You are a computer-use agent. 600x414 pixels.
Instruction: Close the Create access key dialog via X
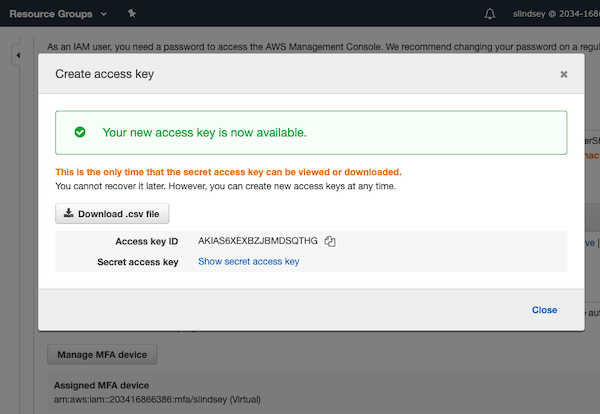pyautogui.click(x=564, y=74)
